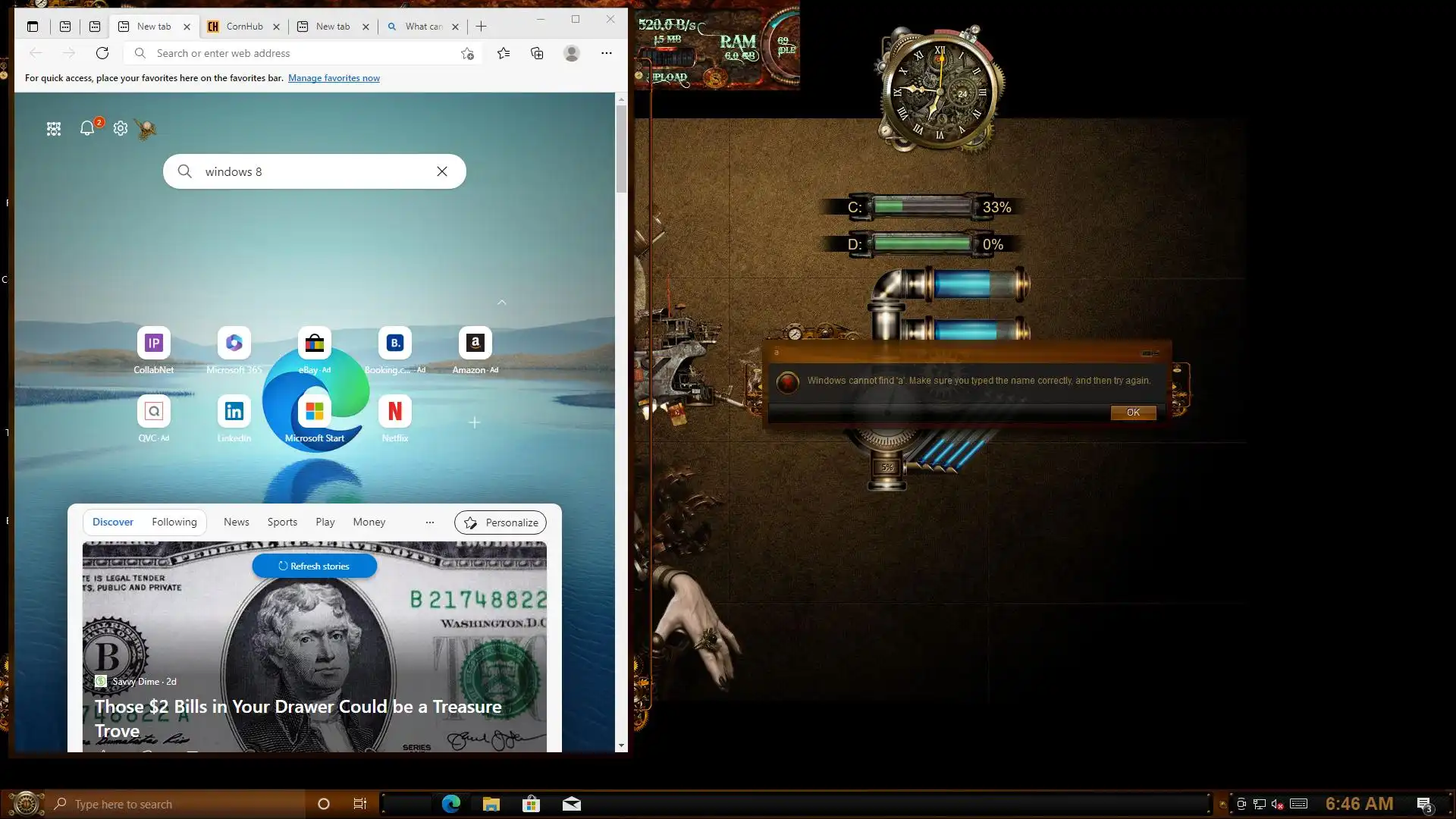Open the LinkedIn quick link tile
Screen dimensions: 1456x819
(234, 412)
